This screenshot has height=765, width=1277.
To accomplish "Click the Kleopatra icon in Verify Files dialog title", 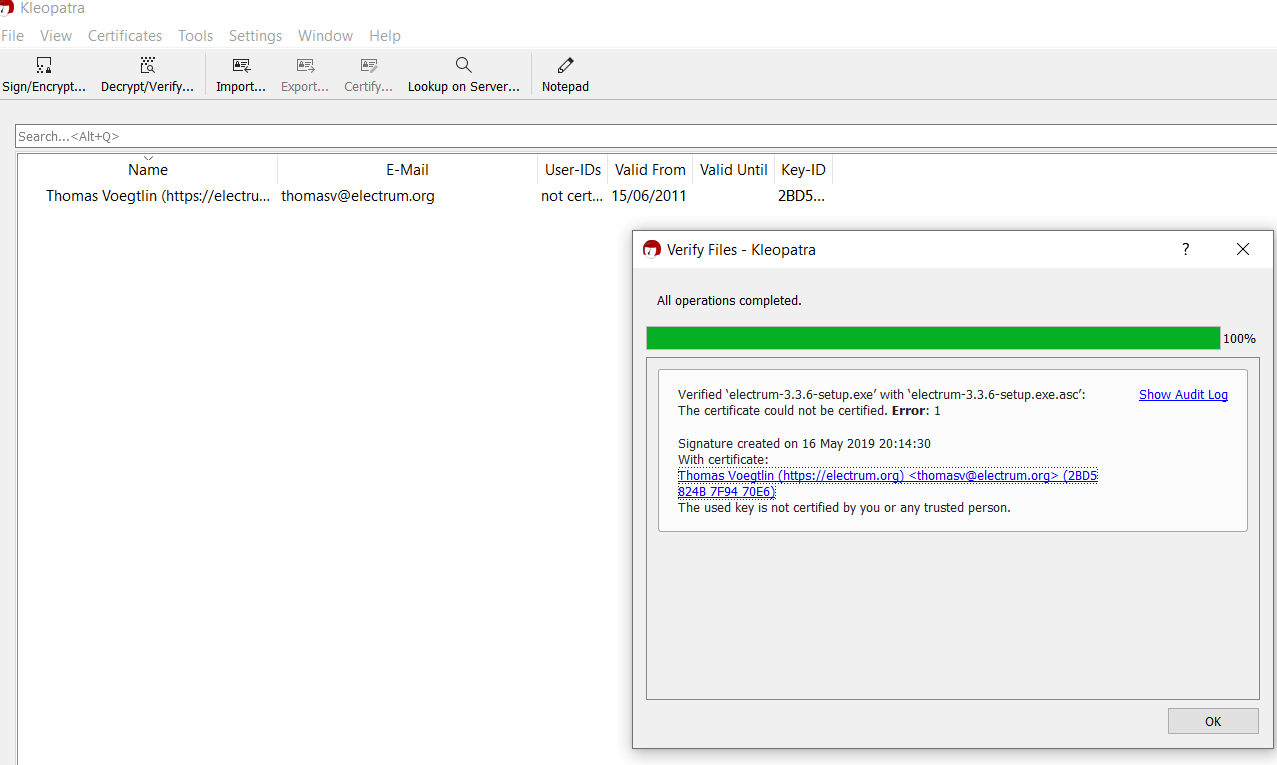I will point(652,249).
